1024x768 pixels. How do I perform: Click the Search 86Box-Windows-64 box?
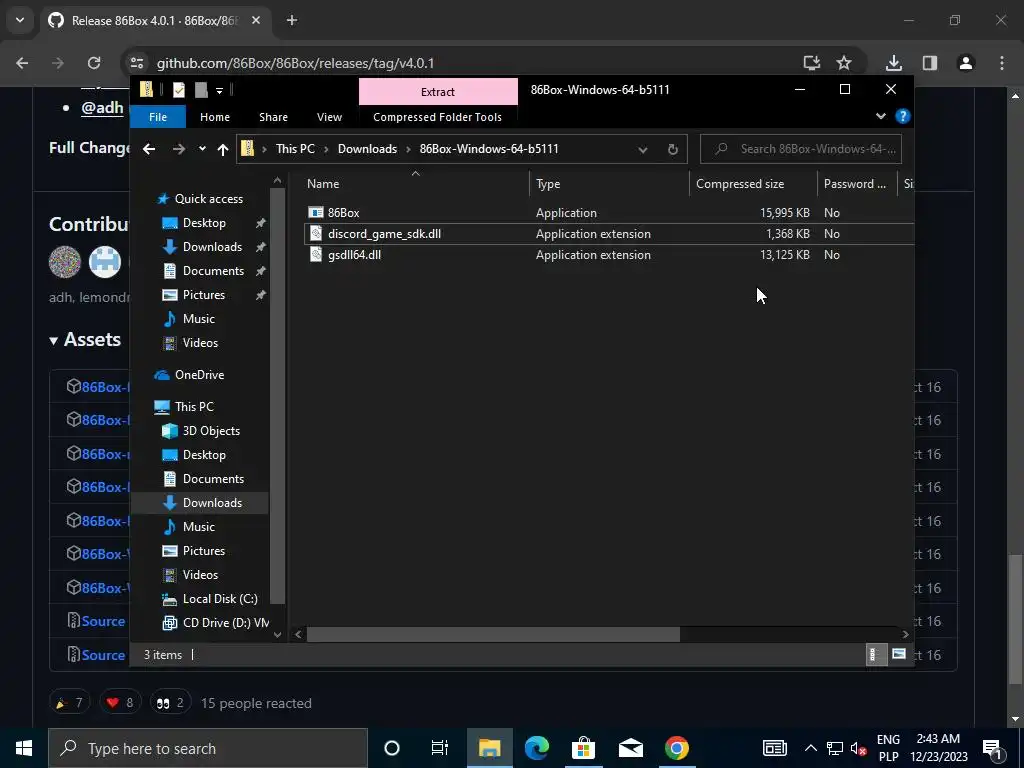click(801, 149)
